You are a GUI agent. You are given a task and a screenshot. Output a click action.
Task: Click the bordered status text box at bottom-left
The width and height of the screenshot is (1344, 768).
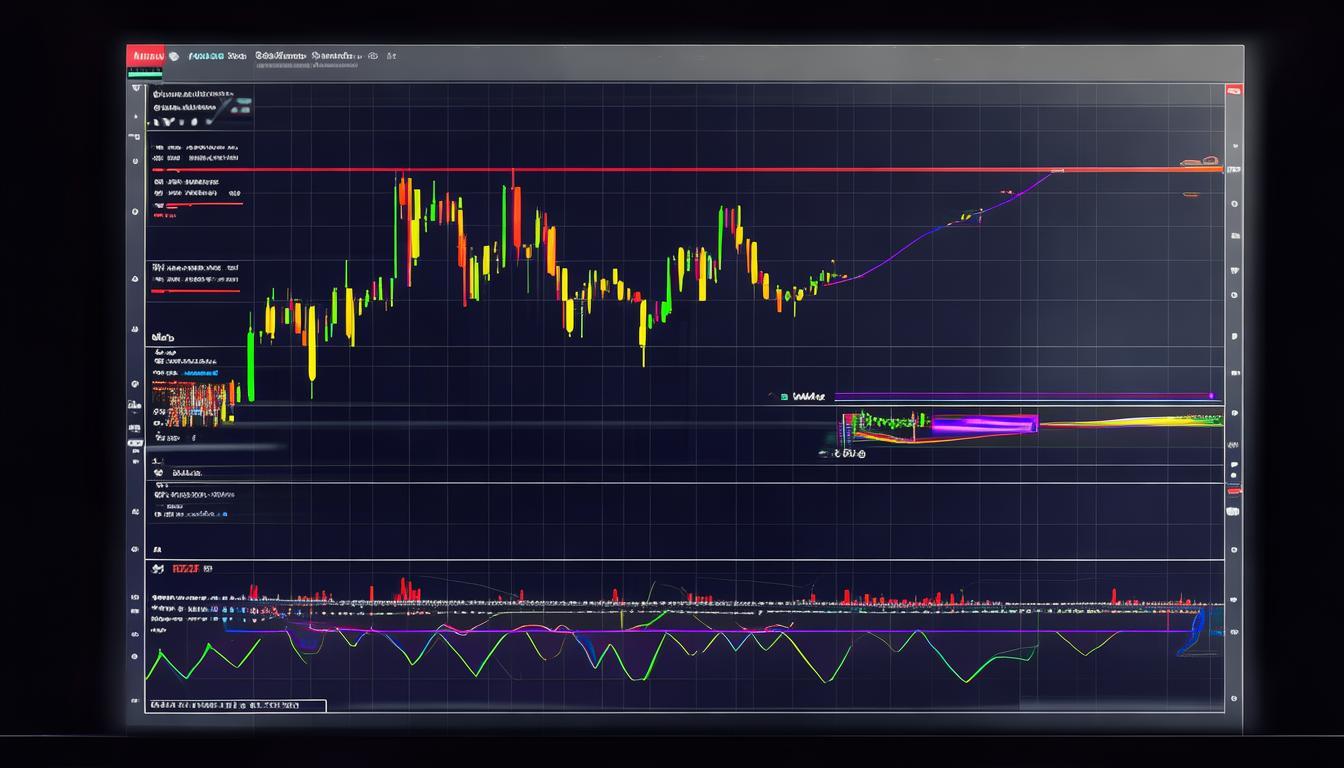click(x=236, y=705)
